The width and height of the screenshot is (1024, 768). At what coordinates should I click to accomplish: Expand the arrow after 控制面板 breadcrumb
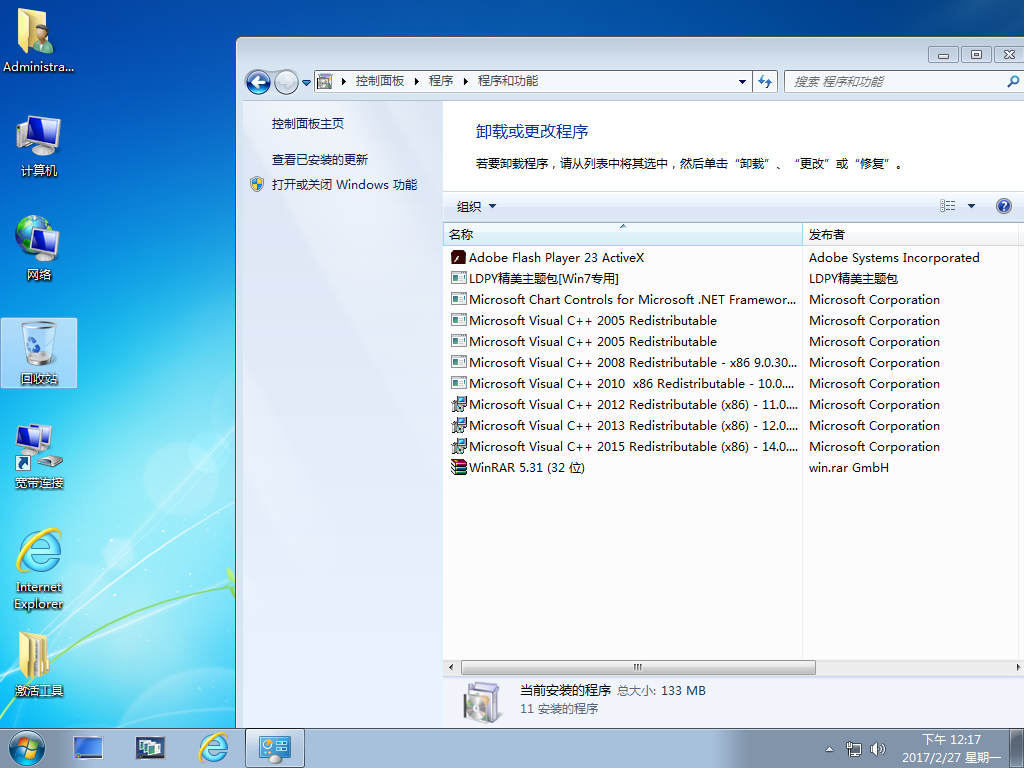[417, 82]
